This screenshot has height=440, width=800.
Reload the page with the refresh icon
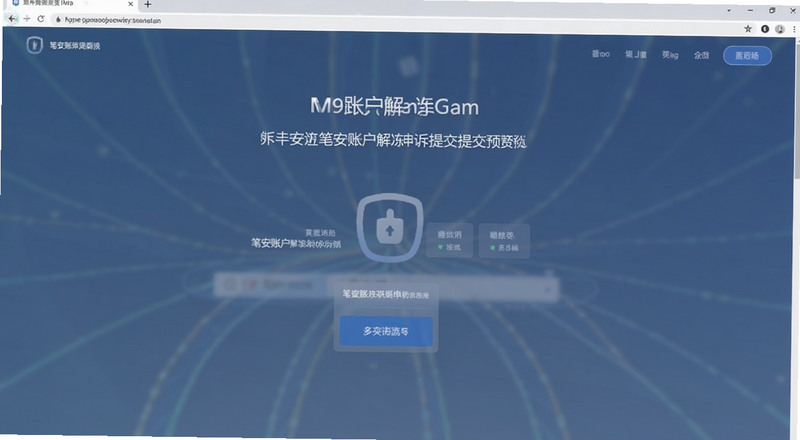pyautogui.click(x=41, y=19)
